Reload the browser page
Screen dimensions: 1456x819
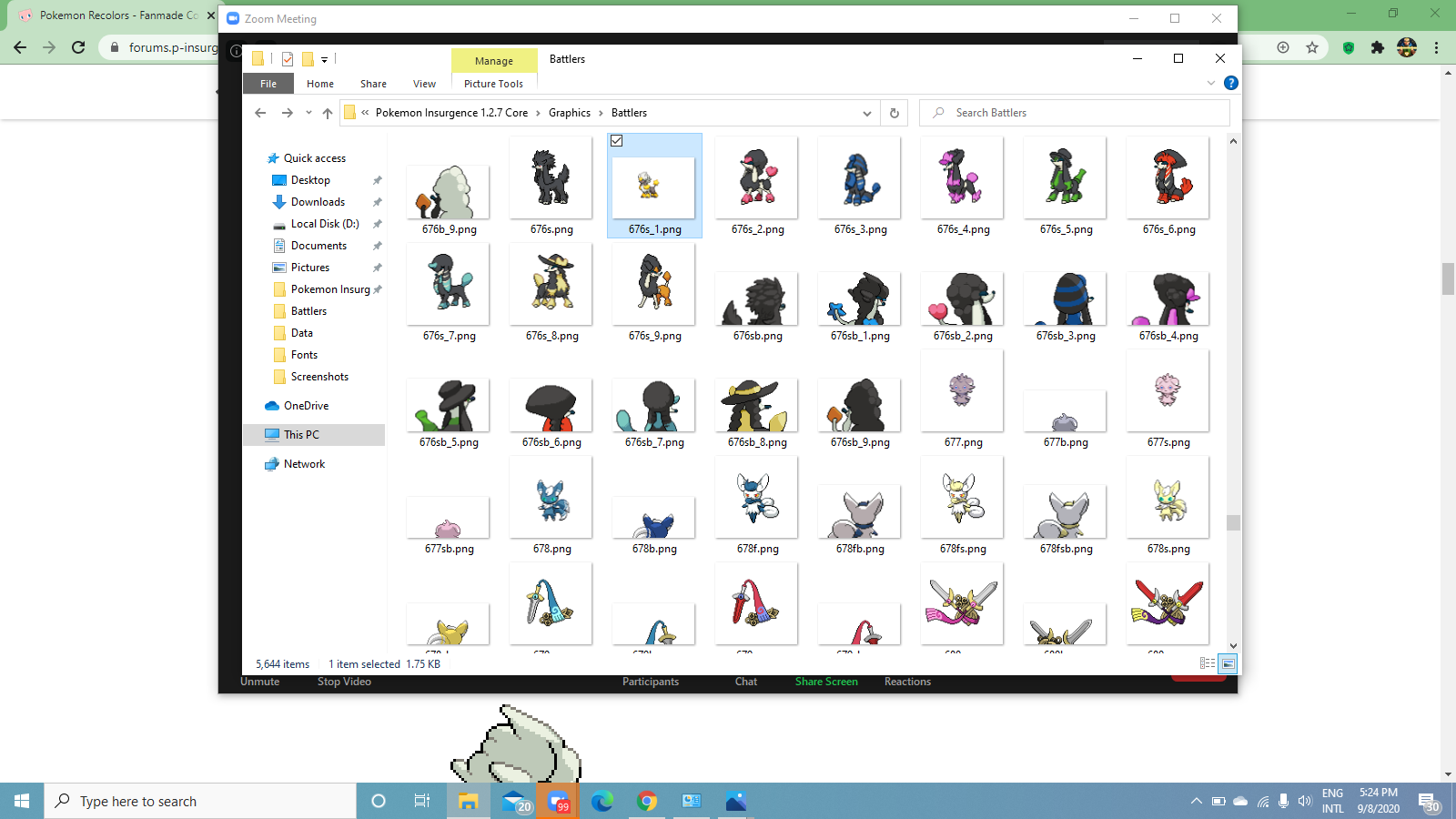point(78,47)
